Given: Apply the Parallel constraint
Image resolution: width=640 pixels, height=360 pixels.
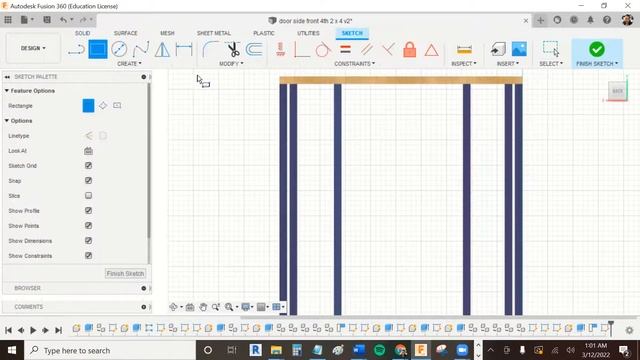Looking at the screenshot, I should (x=367, y=50).
